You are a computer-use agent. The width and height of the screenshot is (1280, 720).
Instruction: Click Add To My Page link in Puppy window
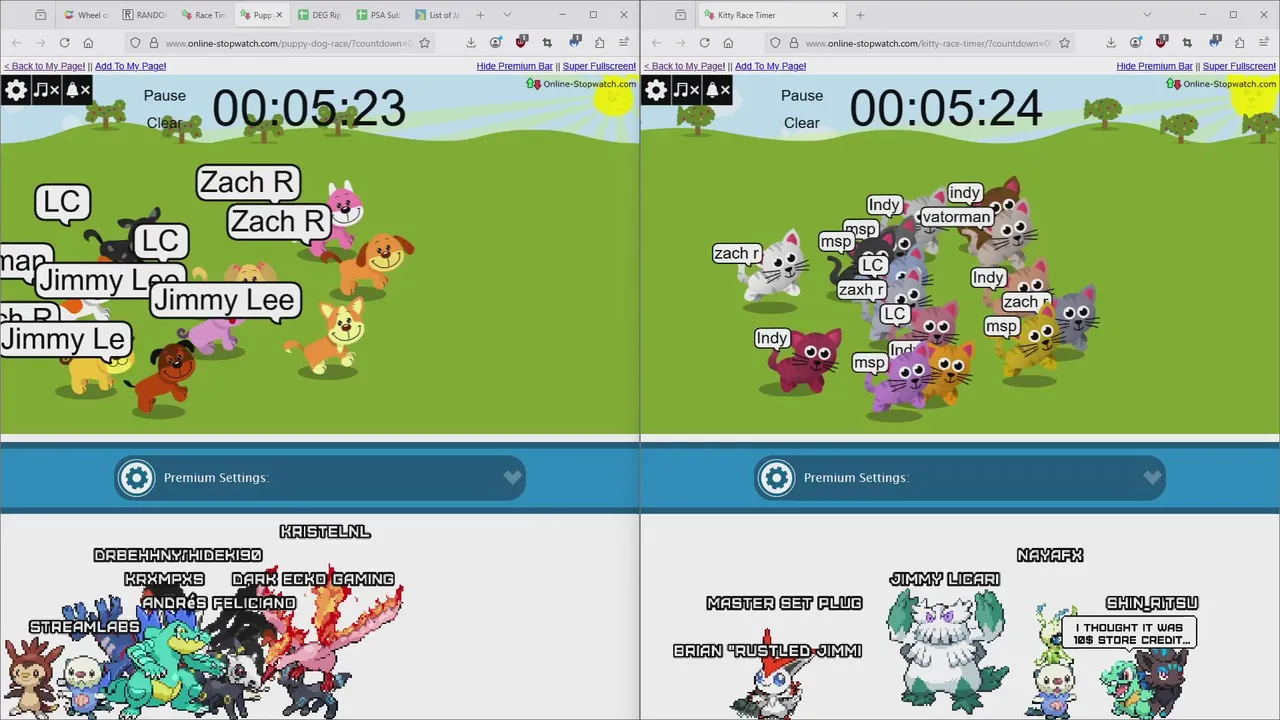click(x=130, y=66)
